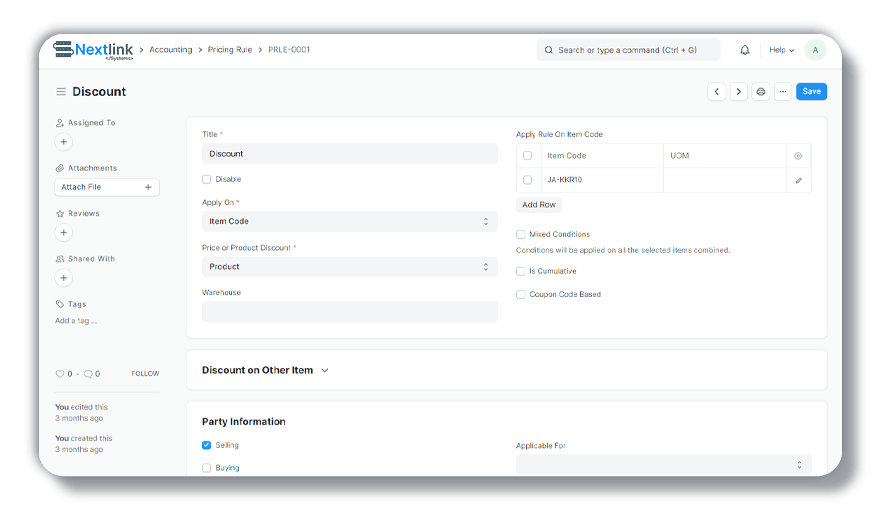Click the Attach File button

(107, 187)
